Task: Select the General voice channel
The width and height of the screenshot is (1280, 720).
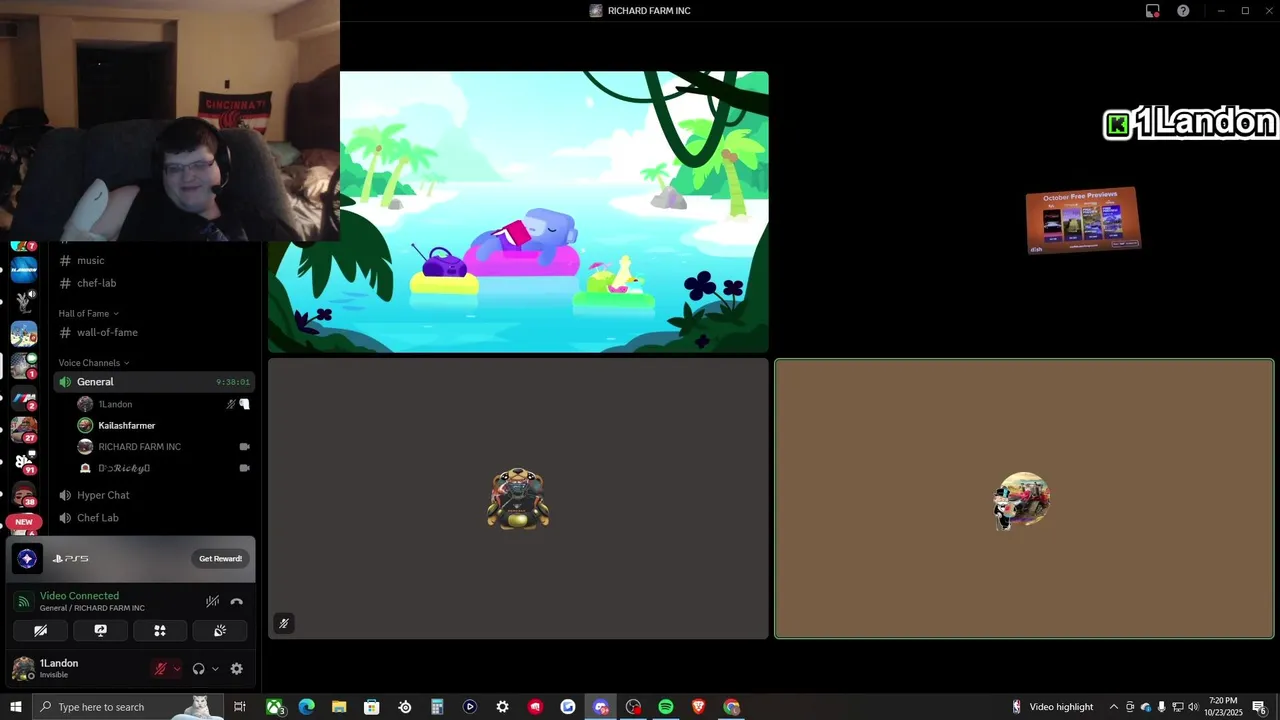Action: coord(155,382)
